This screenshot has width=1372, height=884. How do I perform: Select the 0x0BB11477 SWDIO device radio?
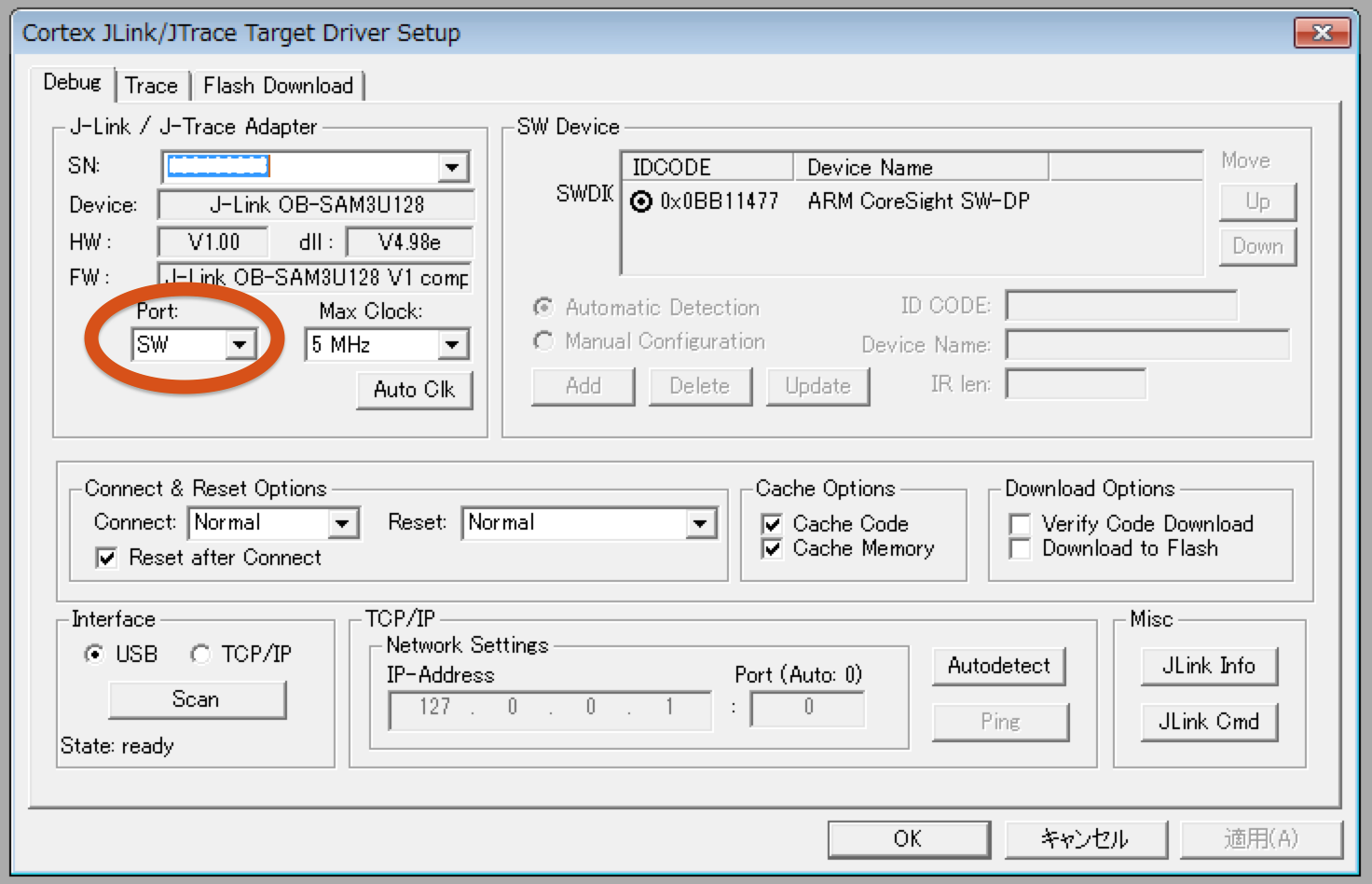pyautogui.click(x=641, y=201)
